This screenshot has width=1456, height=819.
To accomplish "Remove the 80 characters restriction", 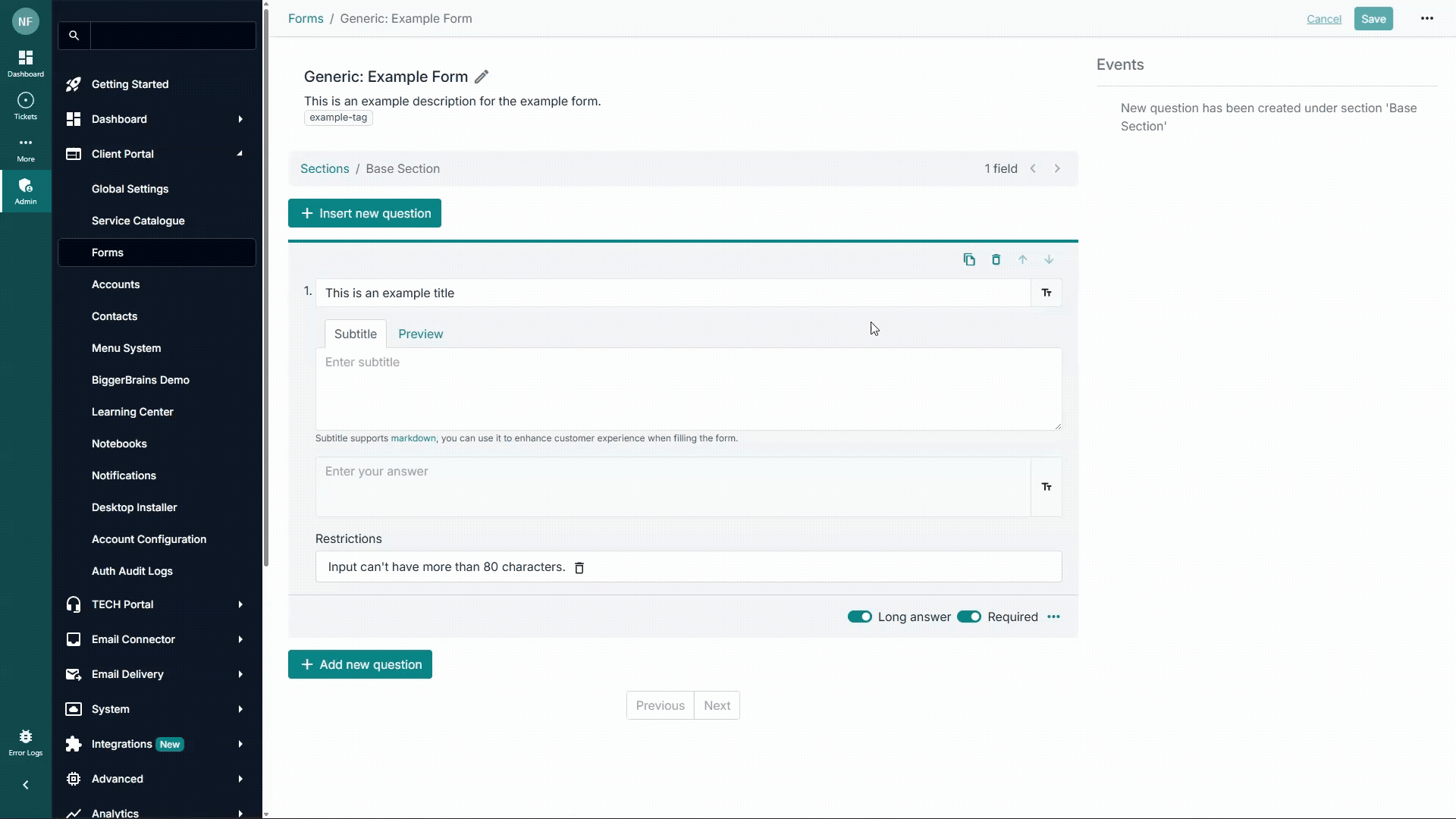I will [579, 568].
